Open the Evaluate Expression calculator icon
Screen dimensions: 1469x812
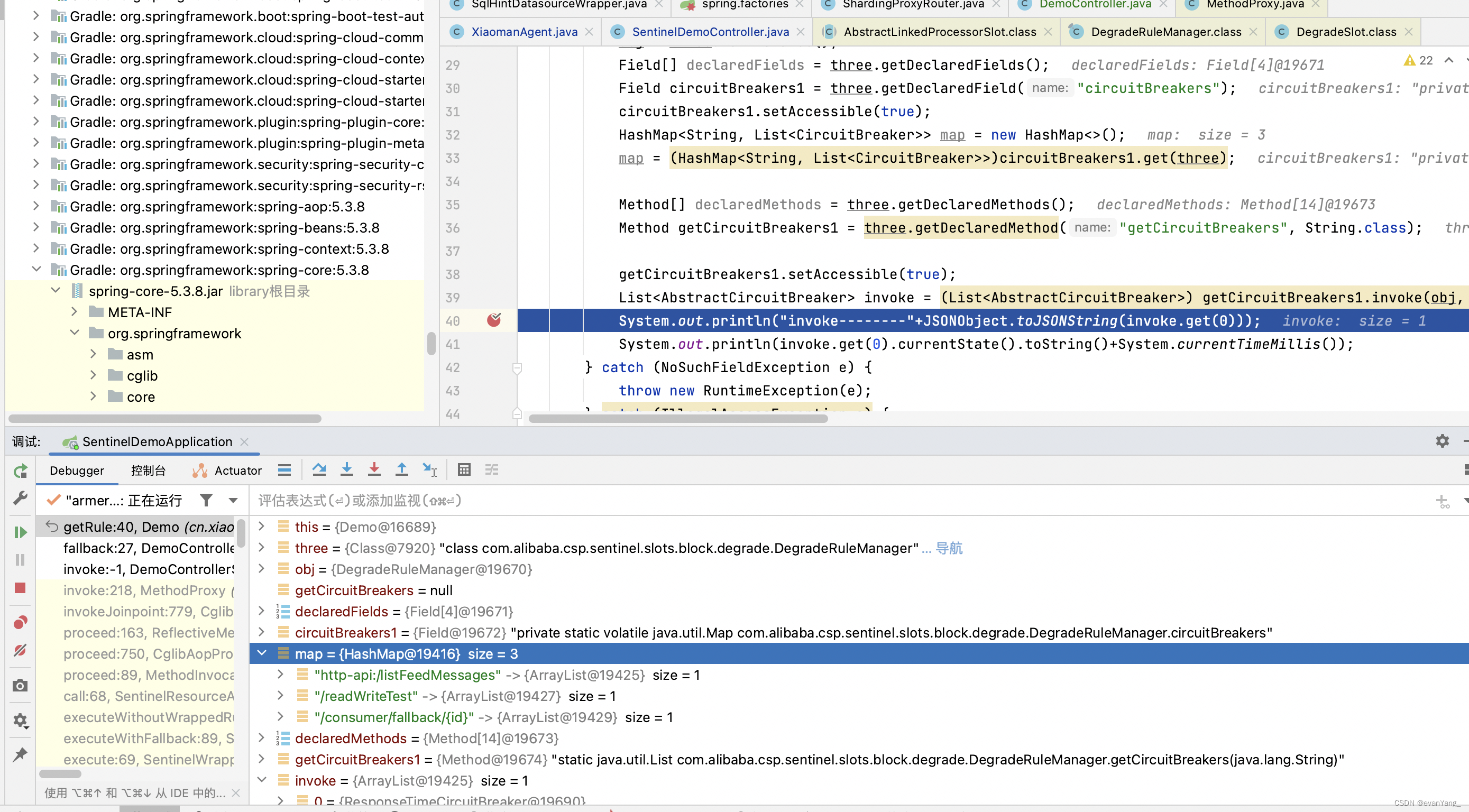pyautogui.click(x=464, y=469)
